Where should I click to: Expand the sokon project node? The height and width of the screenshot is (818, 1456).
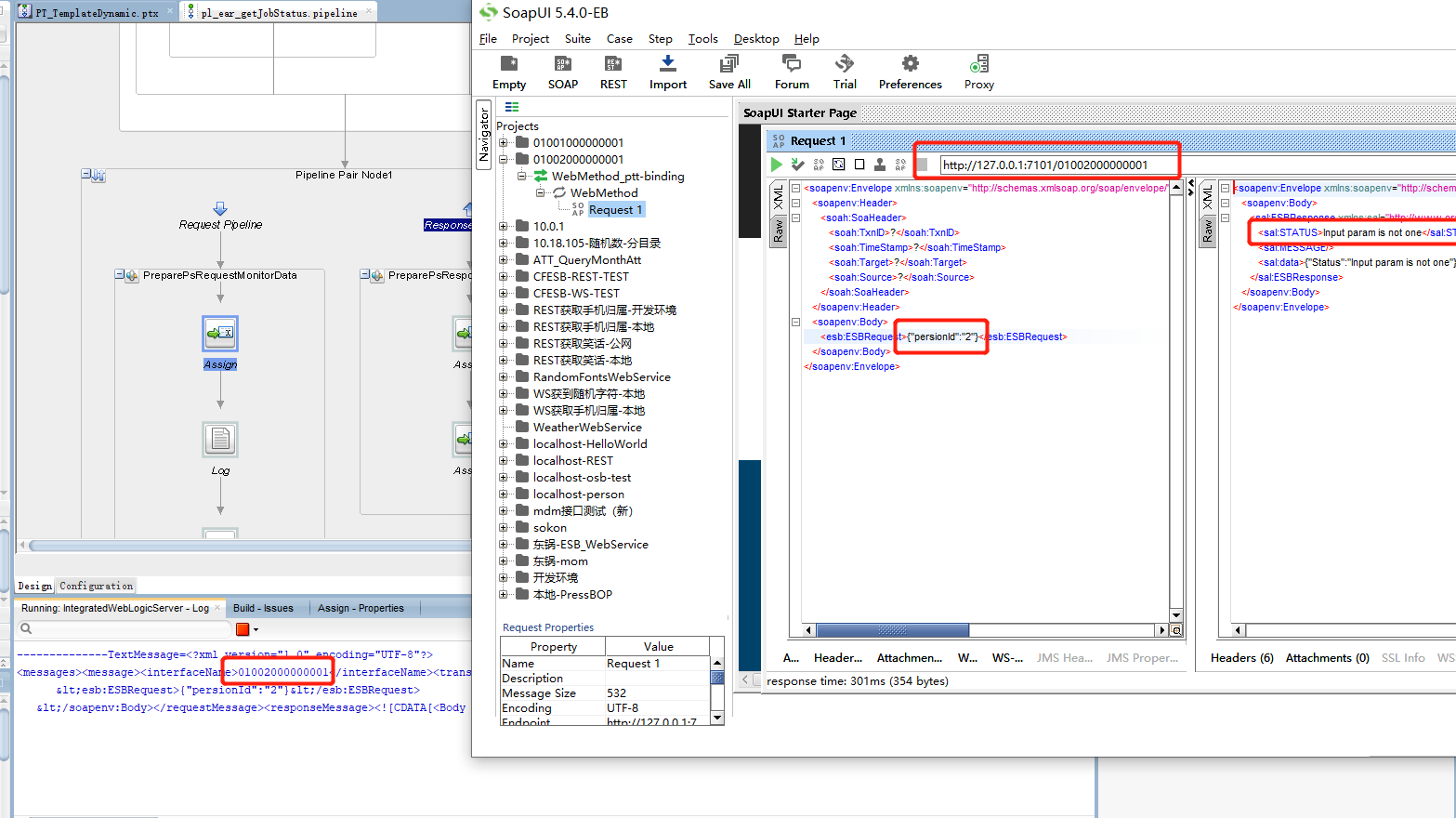(504, 527)
